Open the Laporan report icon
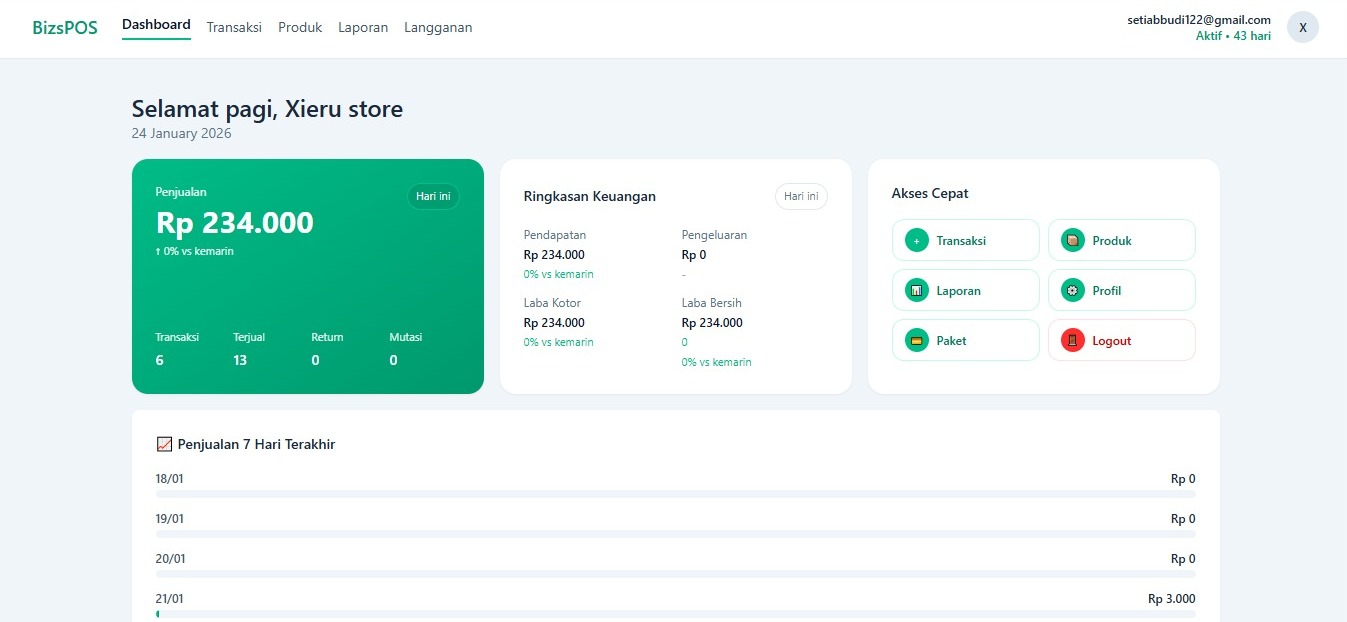1347x622 pixels. coord(916,290)
